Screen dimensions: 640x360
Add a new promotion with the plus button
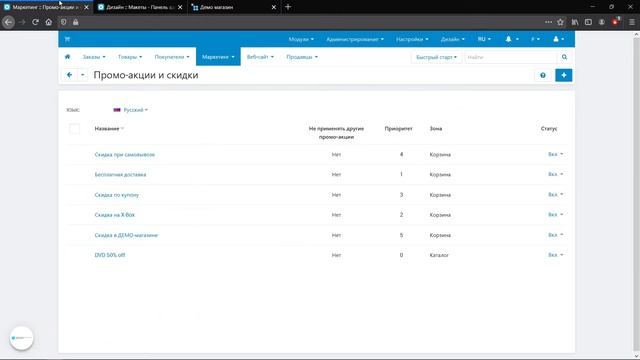click(x=564, y=75)
